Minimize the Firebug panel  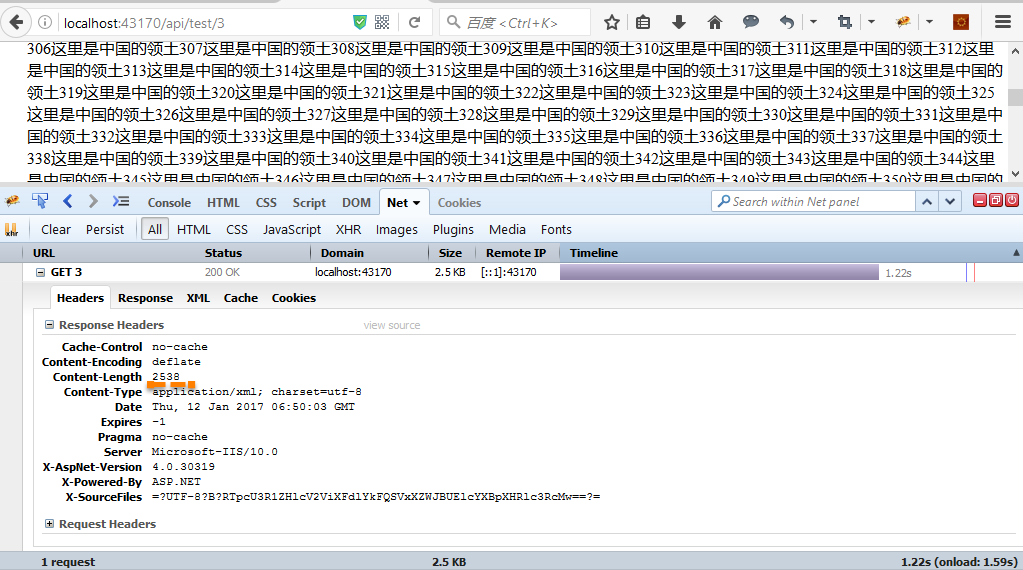(x=980, y=200)
